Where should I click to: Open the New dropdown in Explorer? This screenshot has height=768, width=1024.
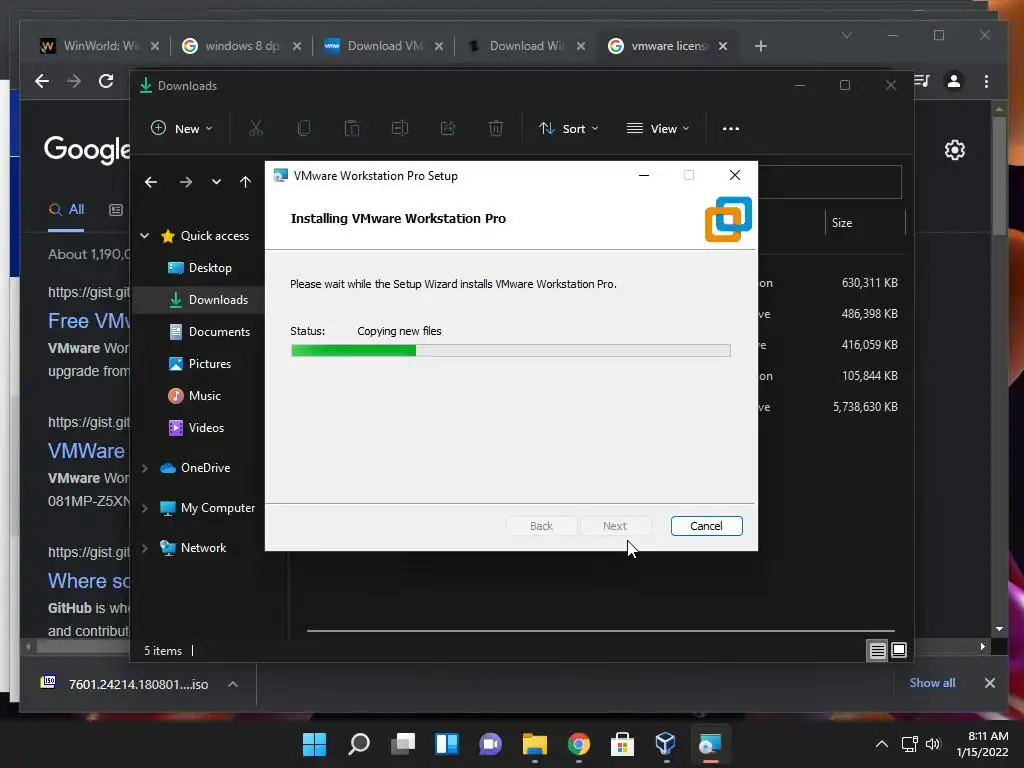[x=182, y=129]
